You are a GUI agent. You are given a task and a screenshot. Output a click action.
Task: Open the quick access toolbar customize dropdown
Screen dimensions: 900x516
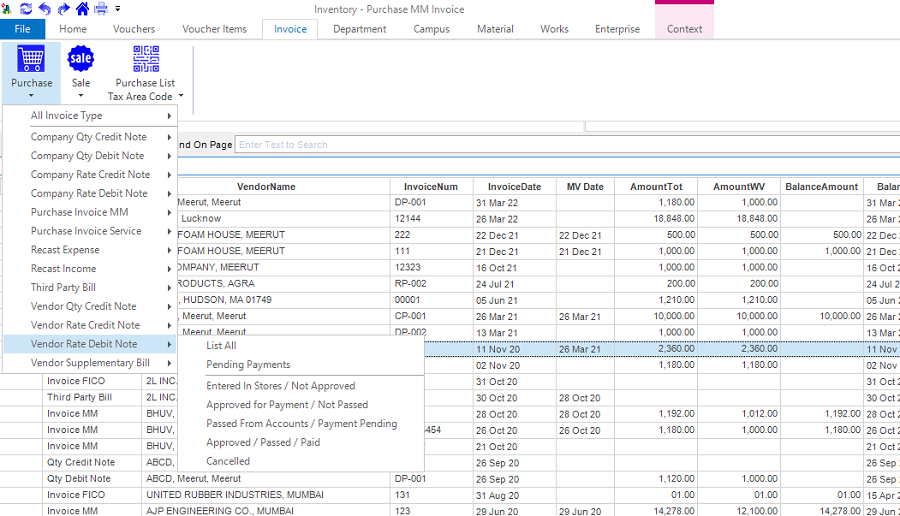(117, 9)
